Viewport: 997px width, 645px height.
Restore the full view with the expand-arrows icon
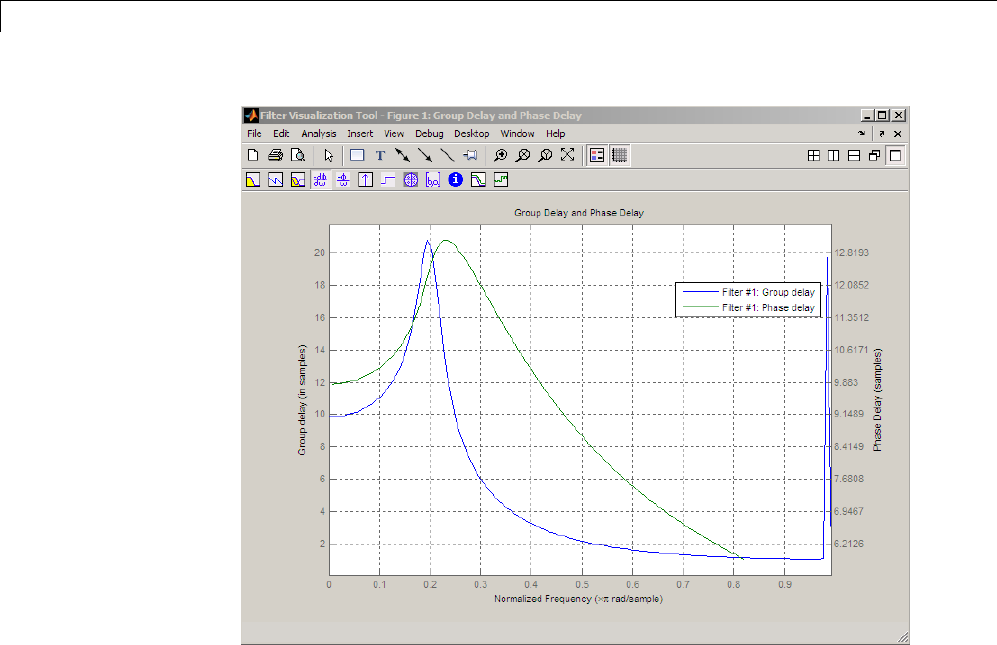568,155
